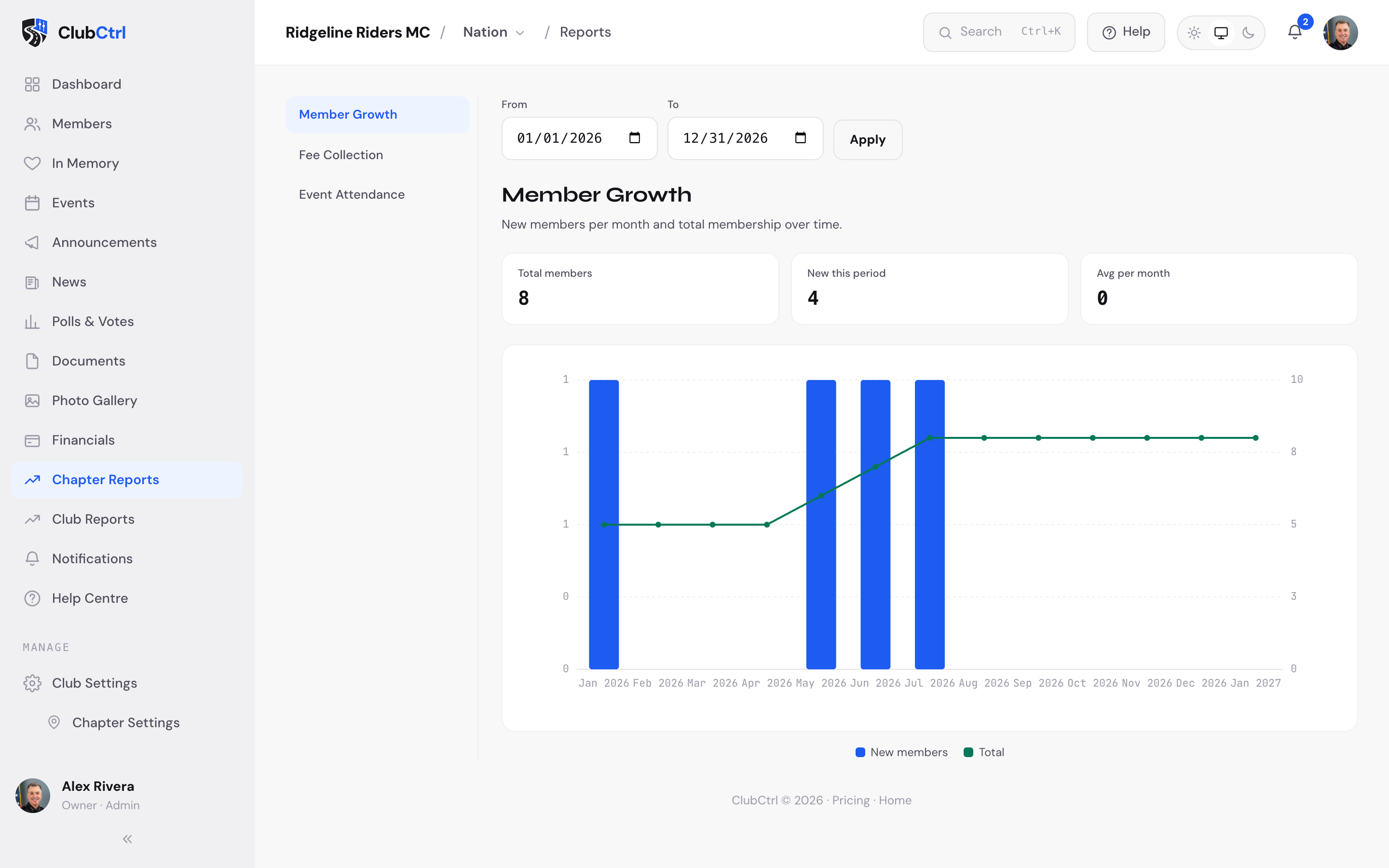Switch to dark theme moon icon
This screenshot has width=1389, height=868.
(x=1248, y=33)
